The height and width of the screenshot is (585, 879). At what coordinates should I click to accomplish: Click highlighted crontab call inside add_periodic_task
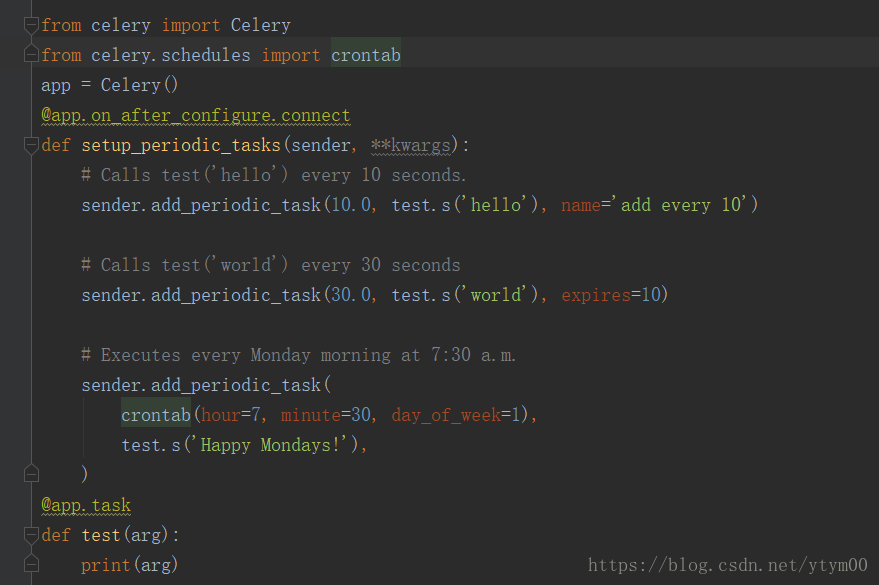point(156,415)
